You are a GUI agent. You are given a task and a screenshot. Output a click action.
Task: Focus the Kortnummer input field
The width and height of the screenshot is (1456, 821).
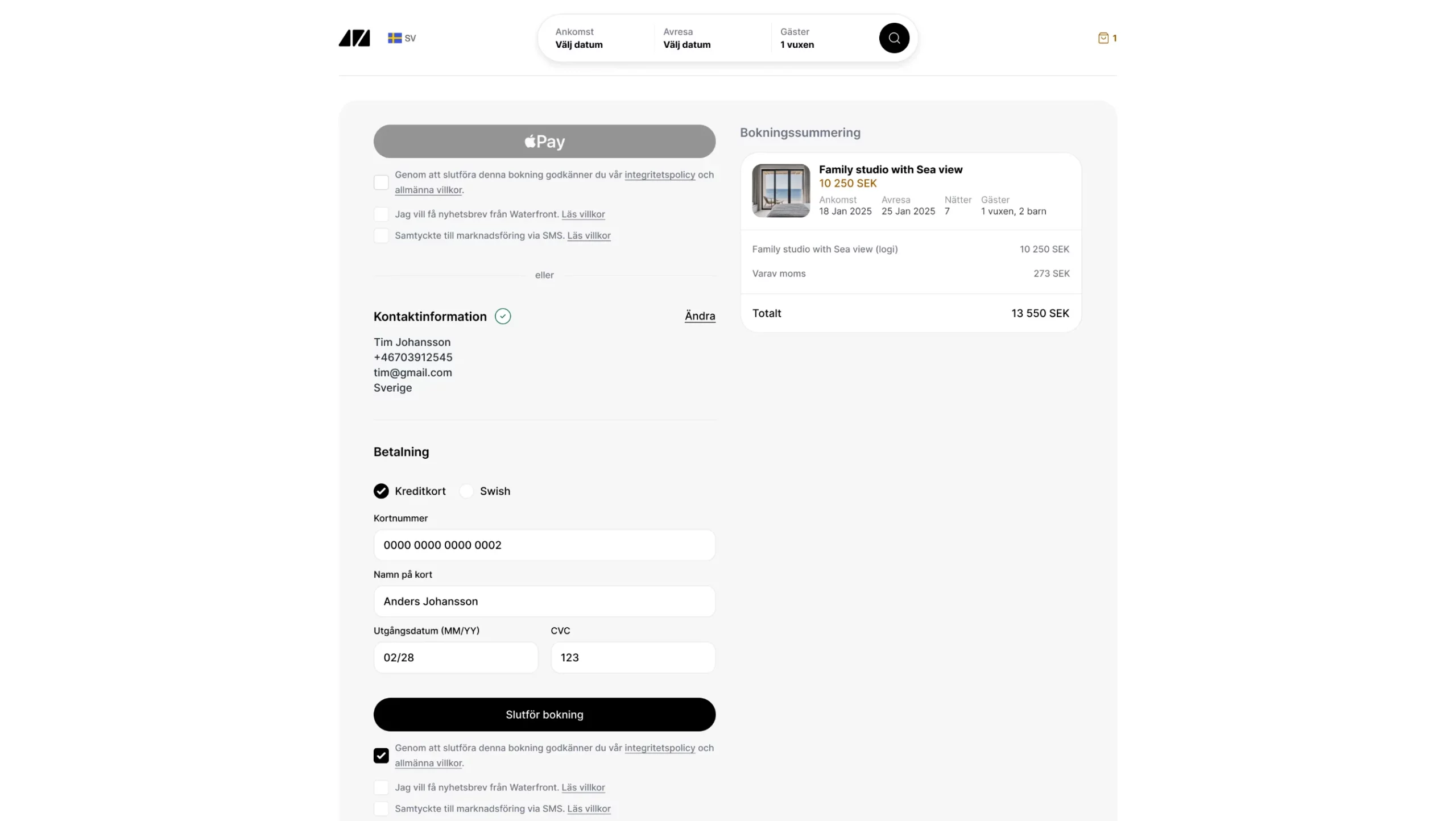[x=544, y=545]
